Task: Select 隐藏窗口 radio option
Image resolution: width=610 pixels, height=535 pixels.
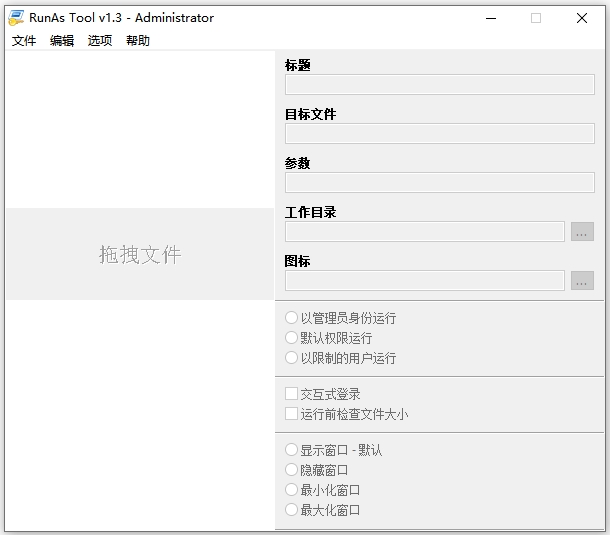Action: click(x=291, y=470)
